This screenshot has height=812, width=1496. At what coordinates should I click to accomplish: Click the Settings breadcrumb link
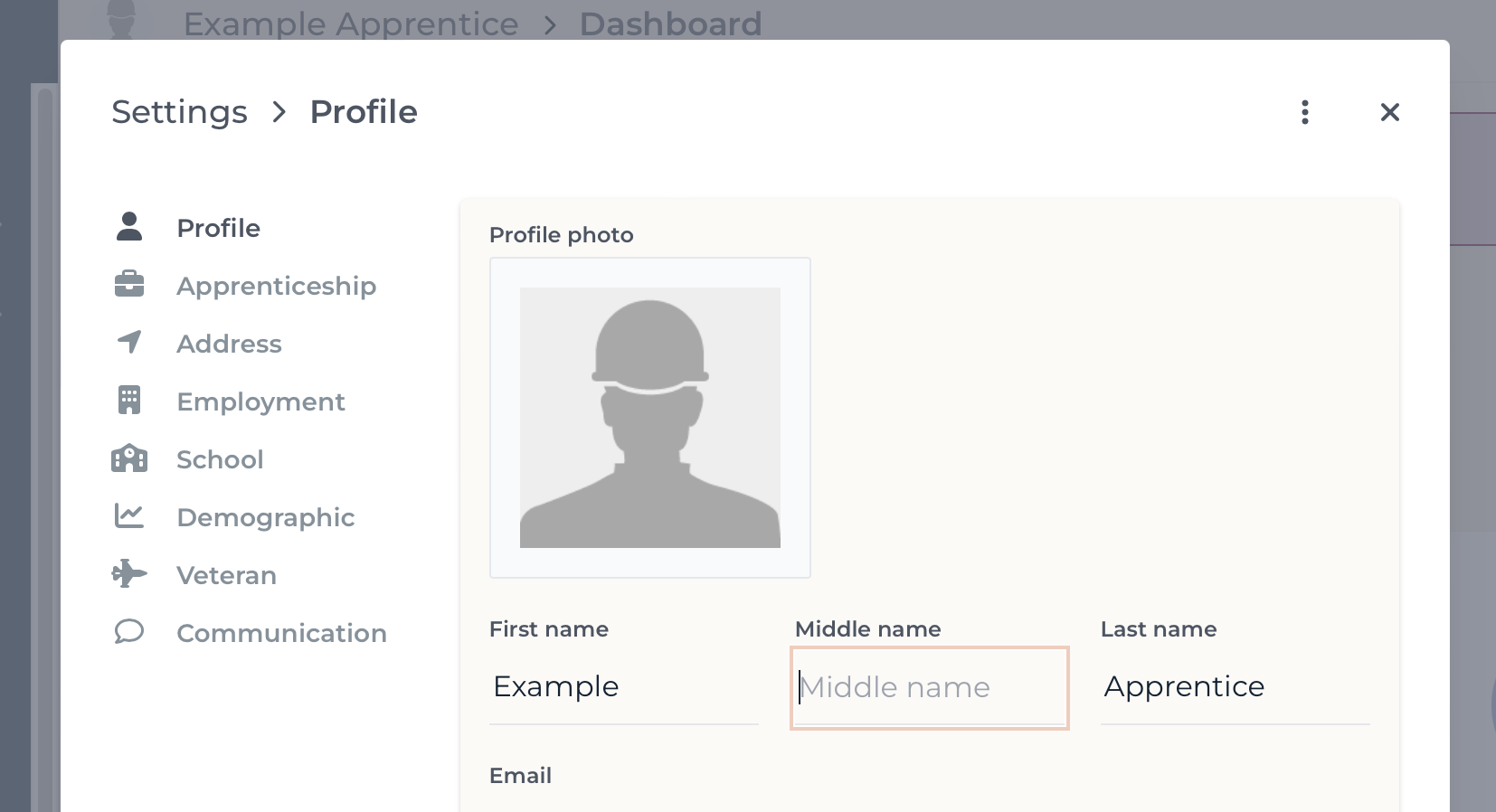180,112
